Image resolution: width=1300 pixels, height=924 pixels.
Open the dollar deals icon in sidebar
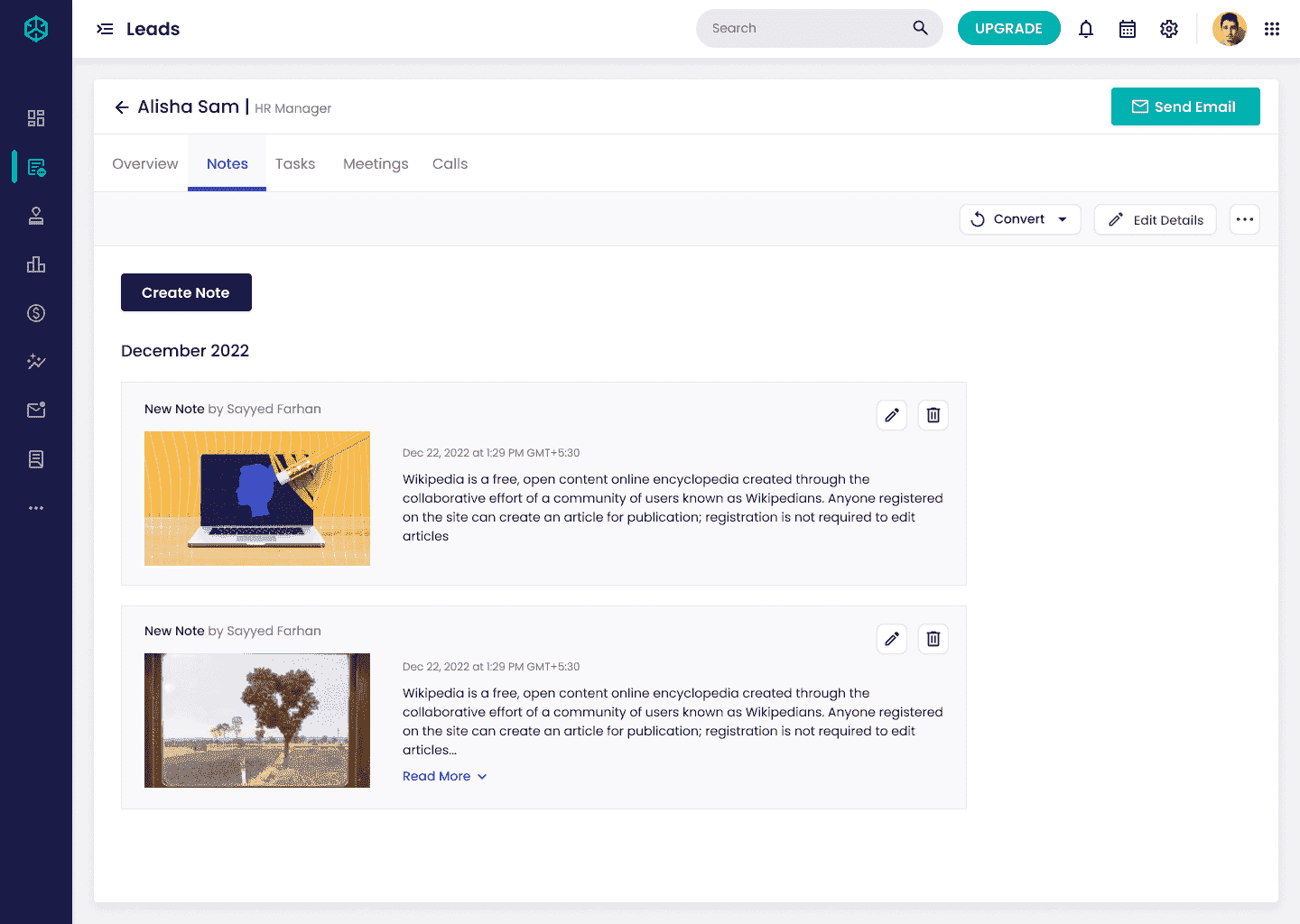[x=36, y=313]
